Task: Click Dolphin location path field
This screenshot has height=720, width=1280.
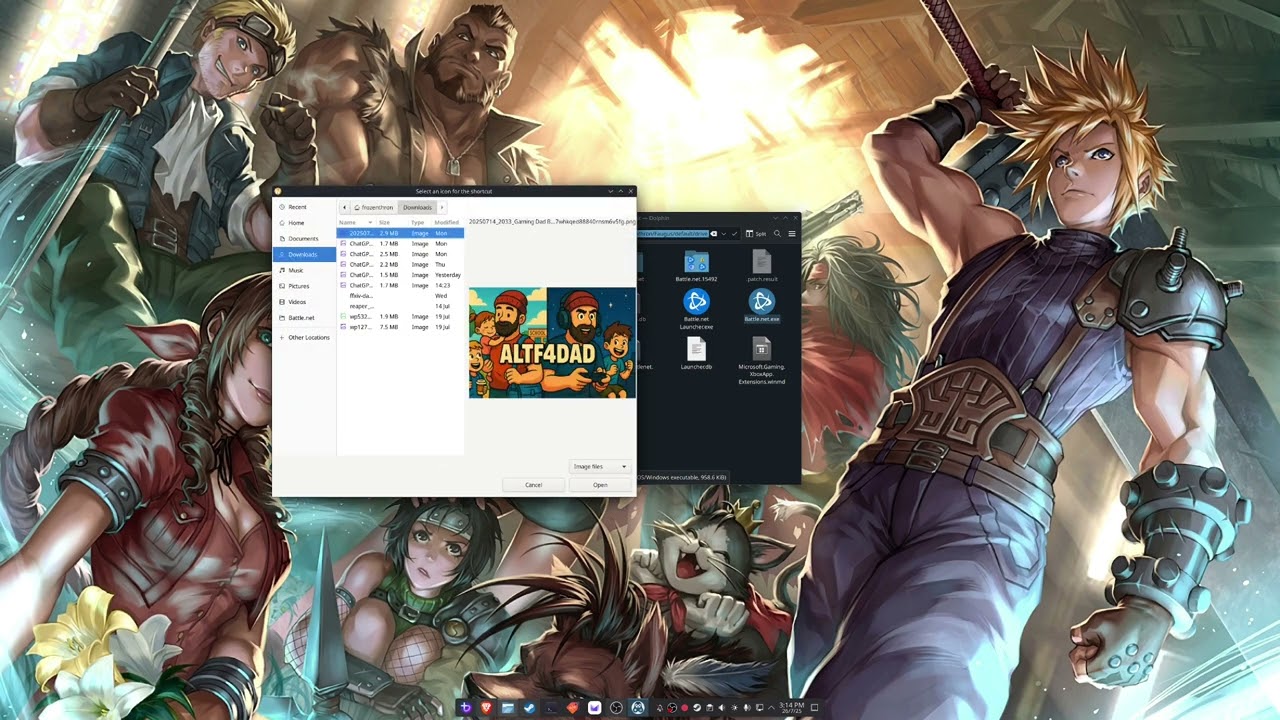Action: [x=673, y=234]
